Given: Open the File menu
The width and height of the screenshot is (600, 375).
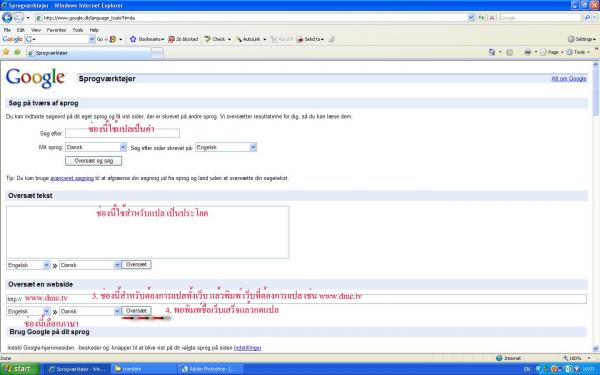Looking at the screenshot, I should (7, 30).
